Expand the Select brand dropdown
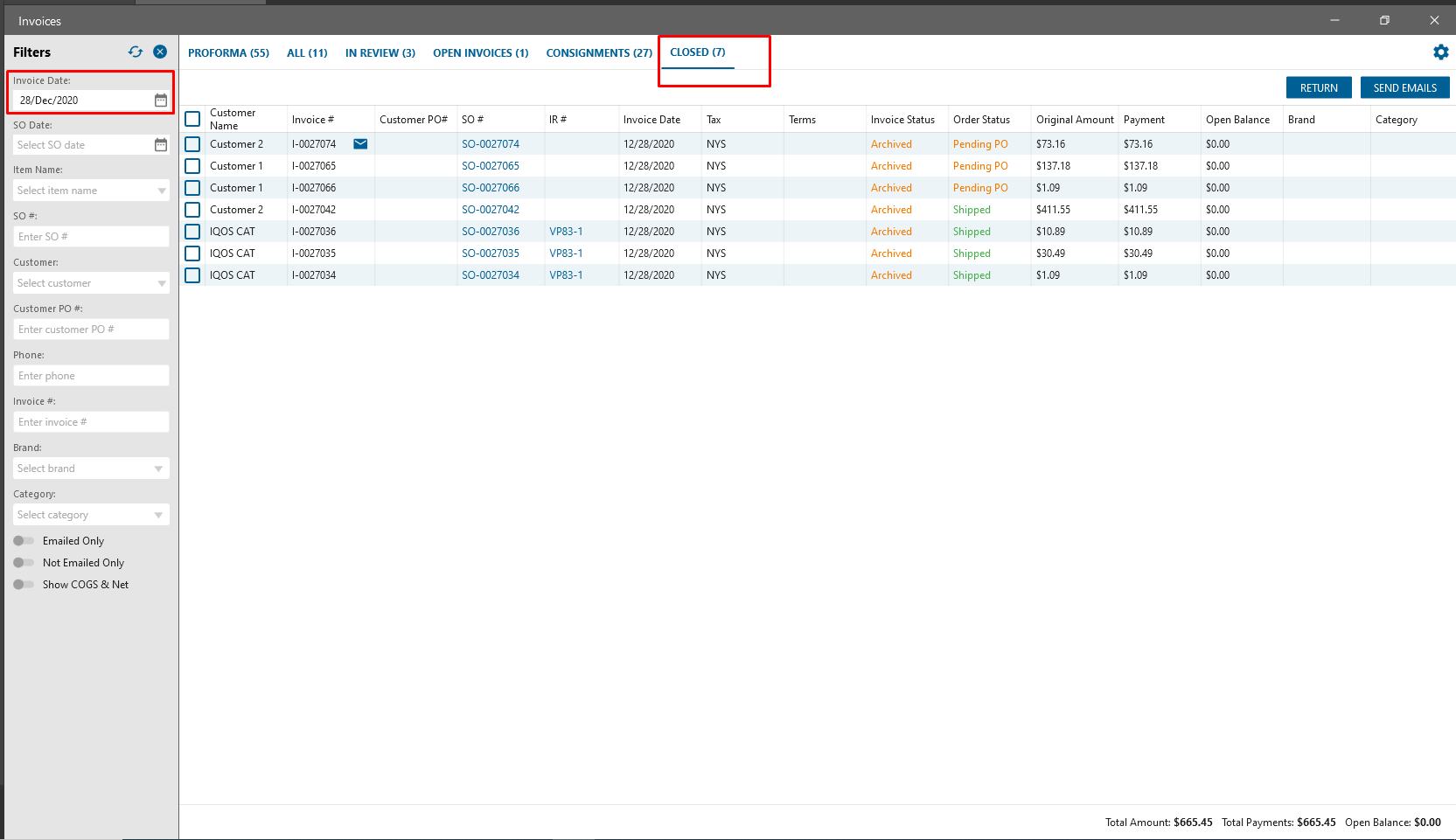This screenshot has height=840, width=1456. coord(158,469)
